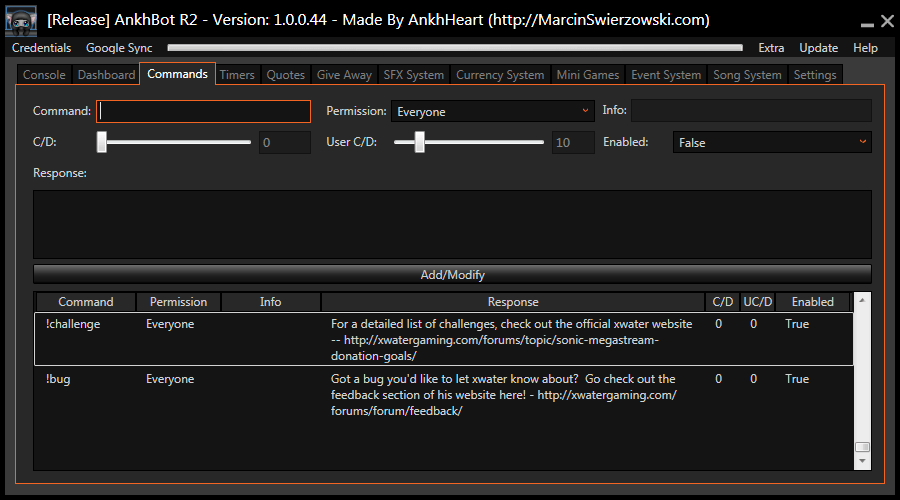This screenshot has width=900, height=500.
Task: Click the Response column header
Action: point(513,302)
